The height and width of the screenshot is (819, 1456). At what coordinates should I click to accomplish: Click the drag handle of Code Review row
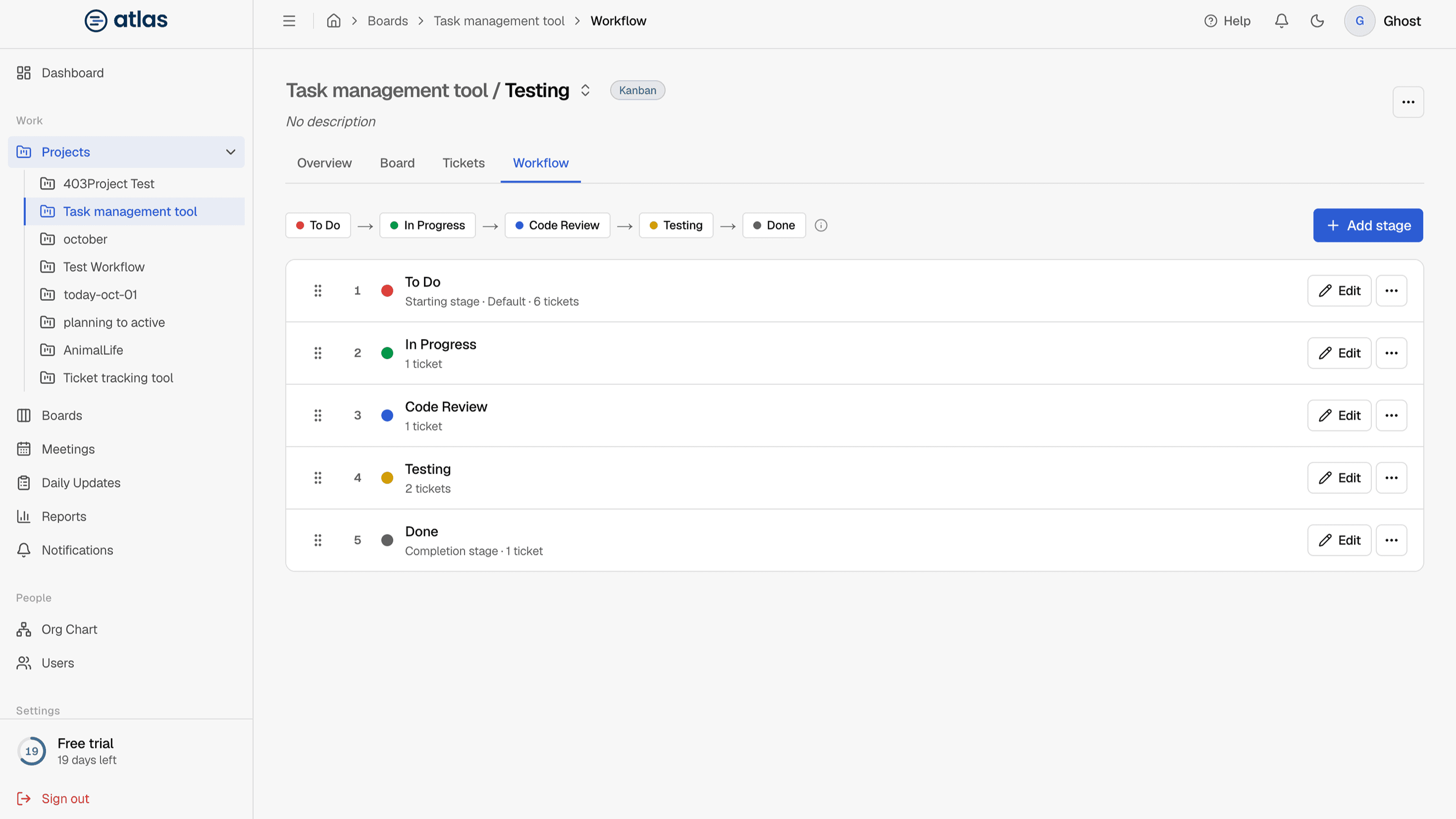pos(318,415)
